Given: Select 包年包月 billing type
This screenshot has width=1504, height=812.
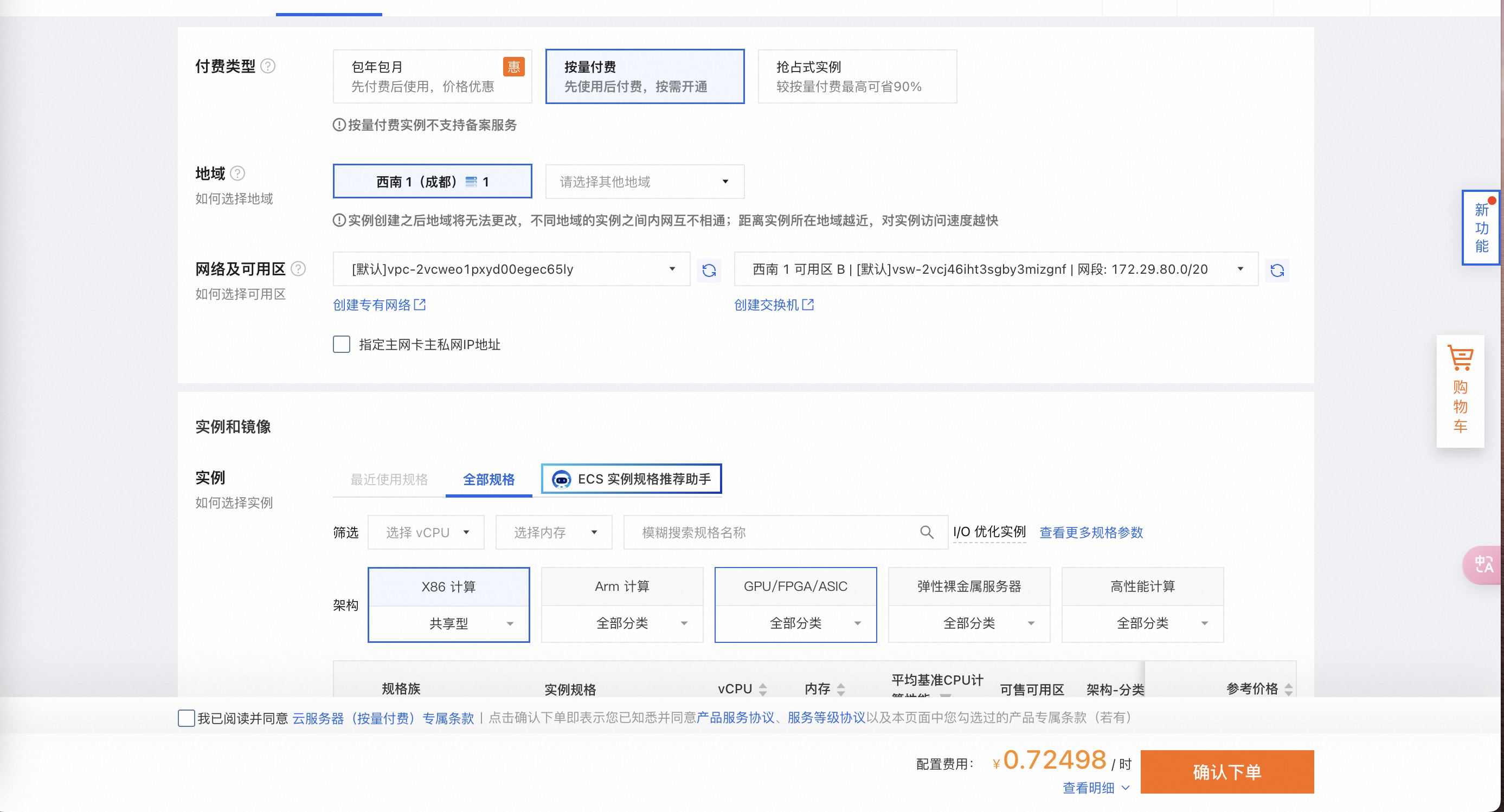Looking at the screenshot, I should click(x=432, y=76).
